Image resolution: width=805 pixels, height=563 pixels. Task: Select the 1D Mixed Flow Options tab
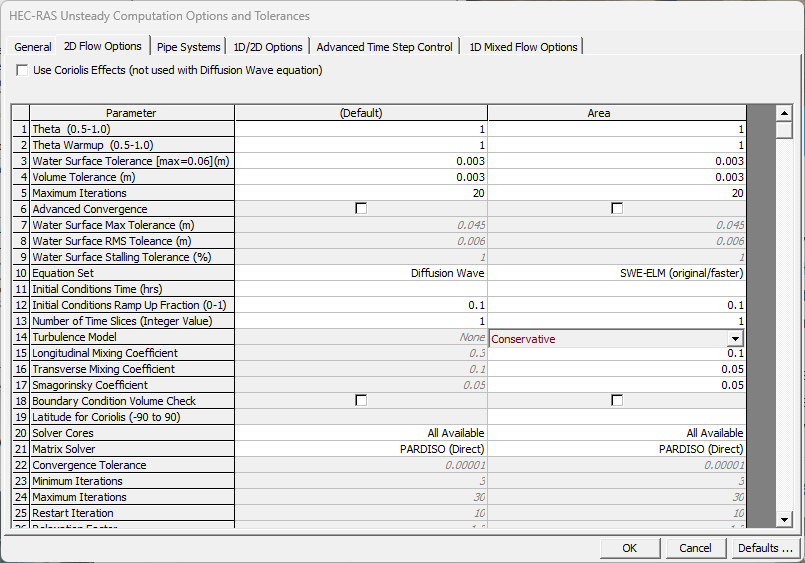(523, 47)
